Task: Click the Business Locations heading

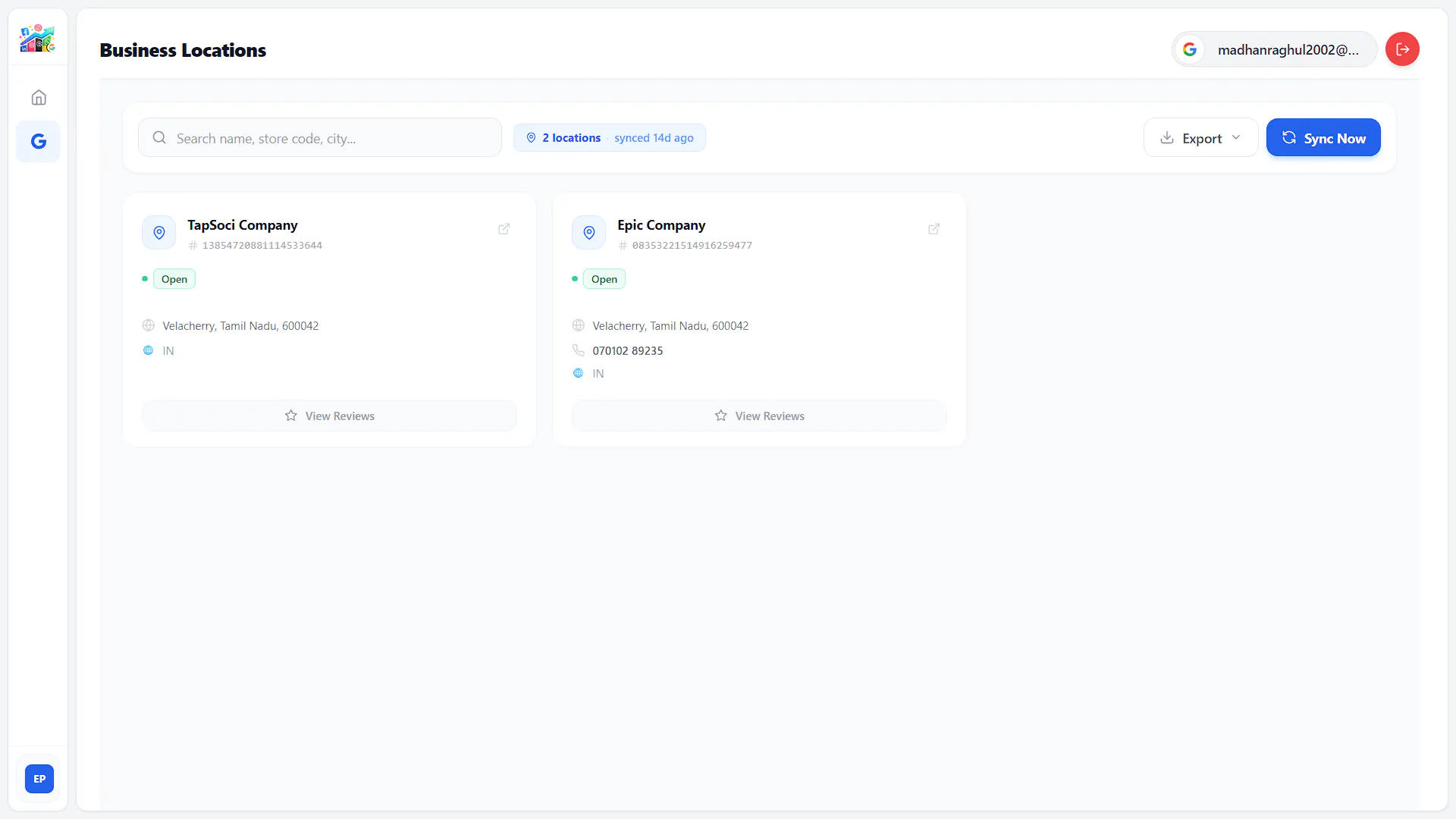Action: [x=183, y=50]
